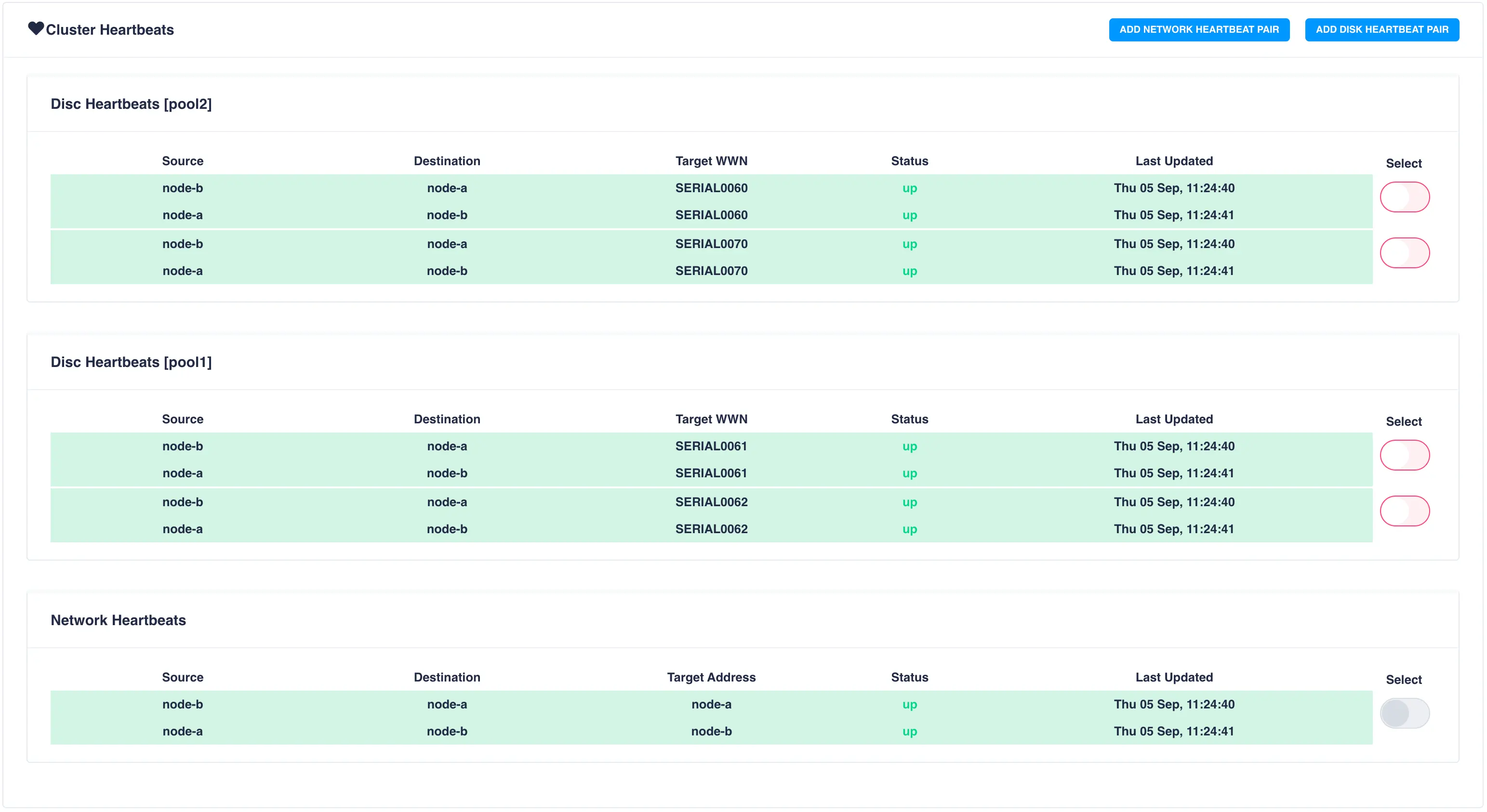Click 'up' status in second SERIAL0070 row
Screen dimensions: 1487x812
[909, 272]
